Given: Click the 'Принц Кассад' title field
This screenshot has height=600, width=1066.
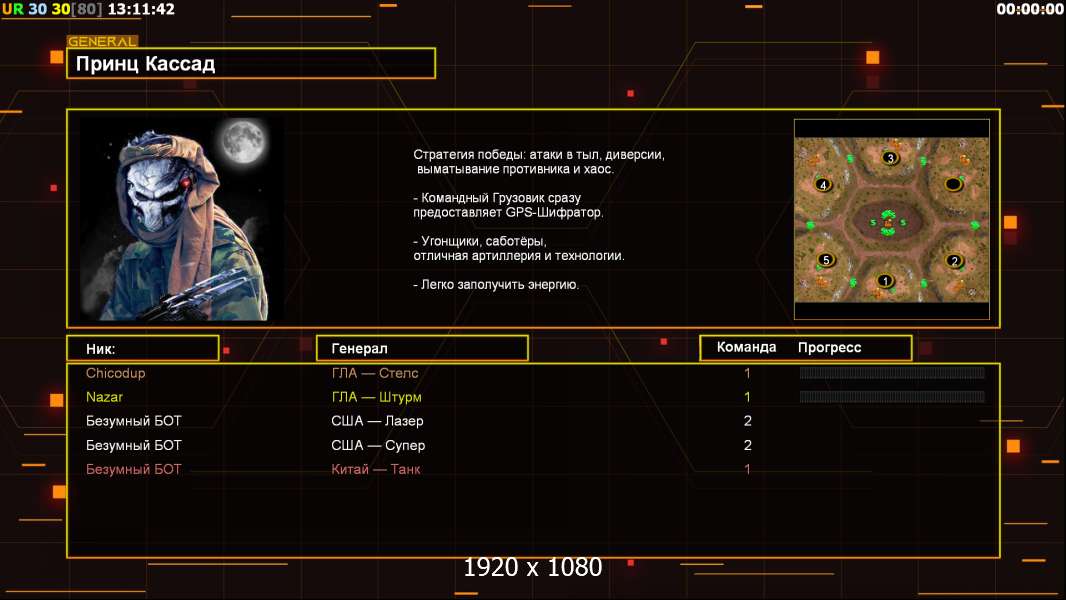Looking at the screenshot, I should tap(251, 63).
